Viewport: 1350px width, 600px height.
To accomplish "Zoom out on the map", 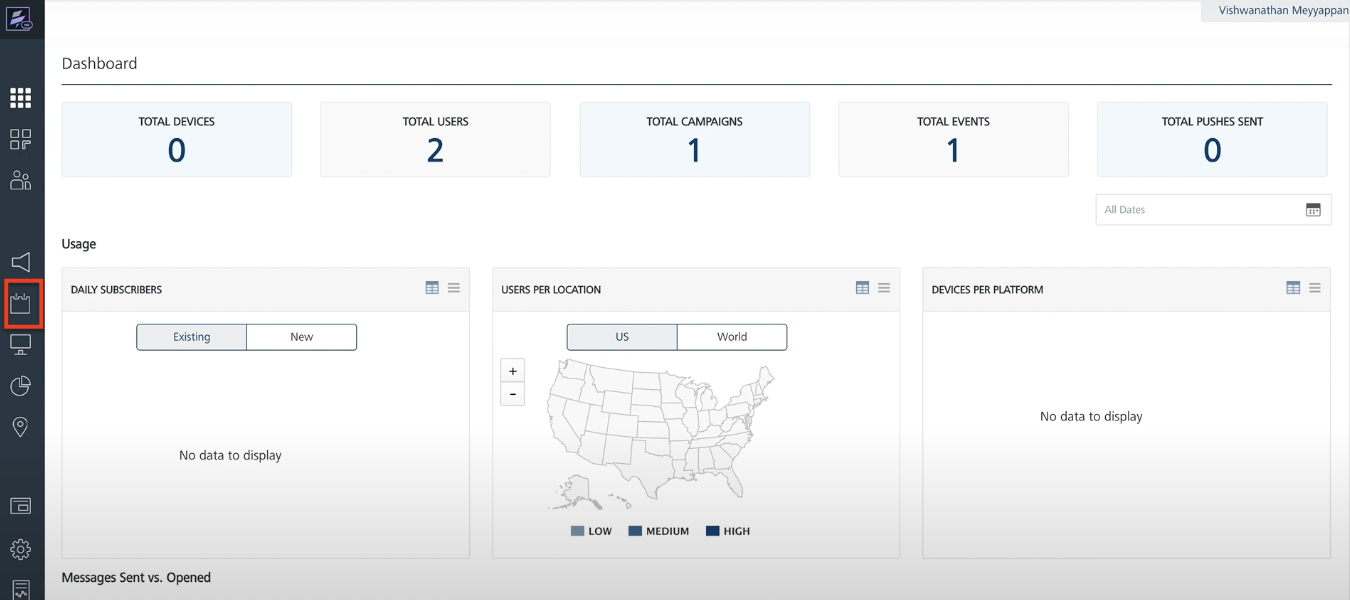I will 513,394.
